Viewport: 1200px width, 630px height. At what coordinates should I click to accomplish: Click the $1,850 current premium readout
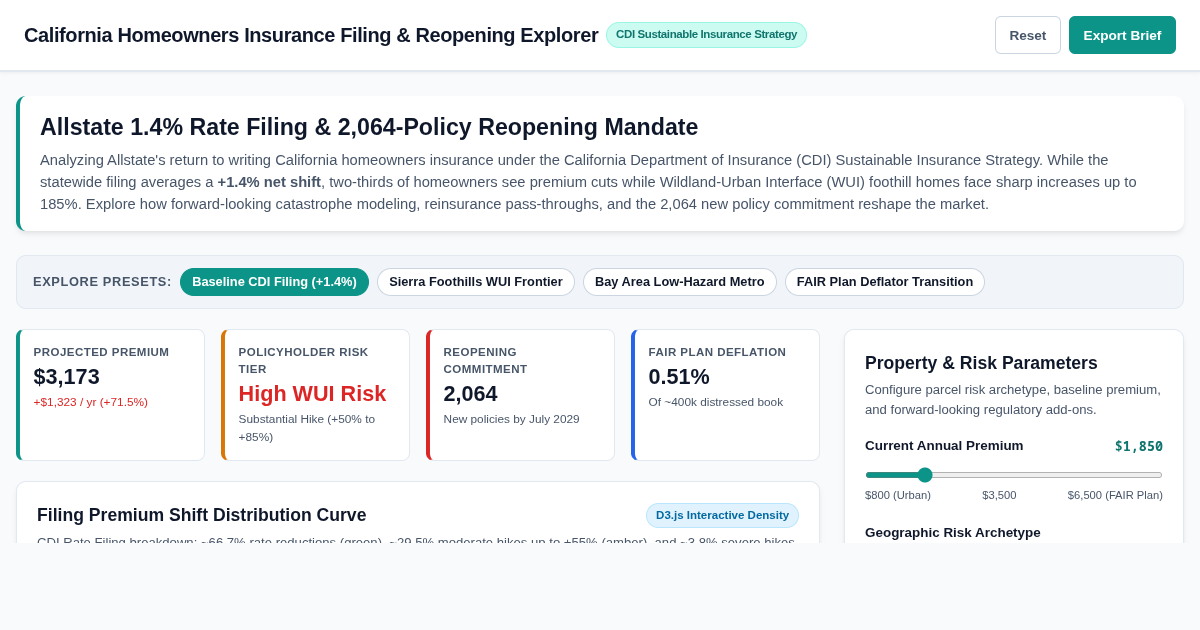pyautogui.click(x=1139, y=446)
